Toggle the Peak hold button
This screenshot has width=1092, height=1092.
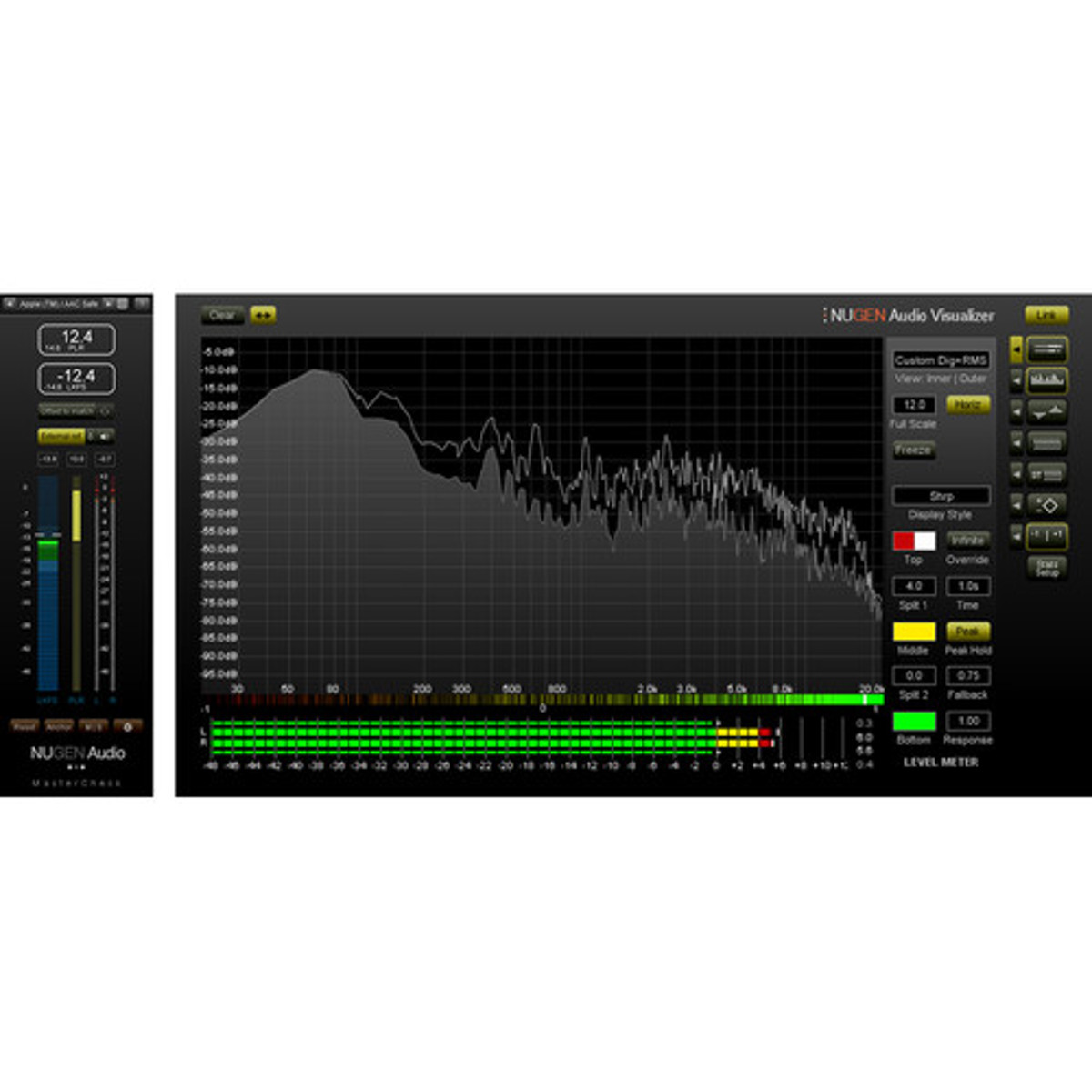(x=967, y=631)
